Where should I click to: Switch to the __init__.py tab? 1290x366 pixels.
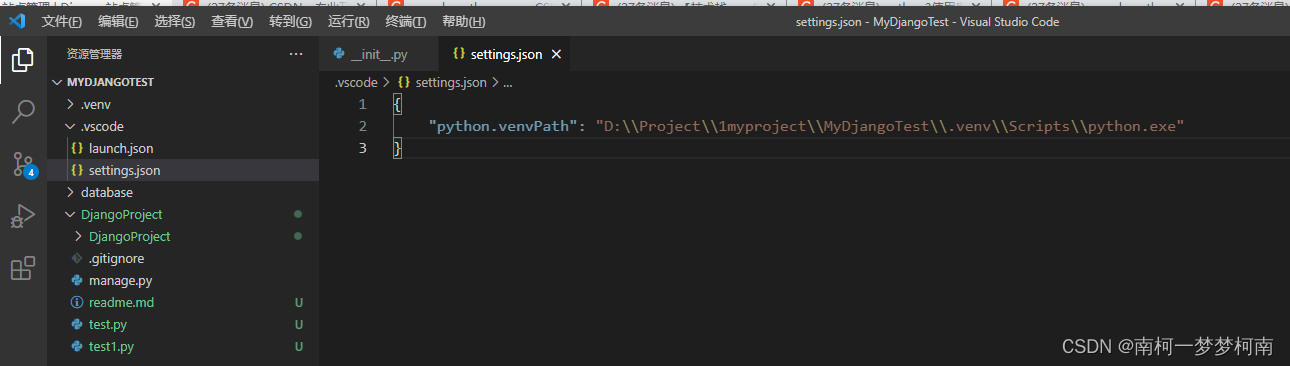point(379,54)
